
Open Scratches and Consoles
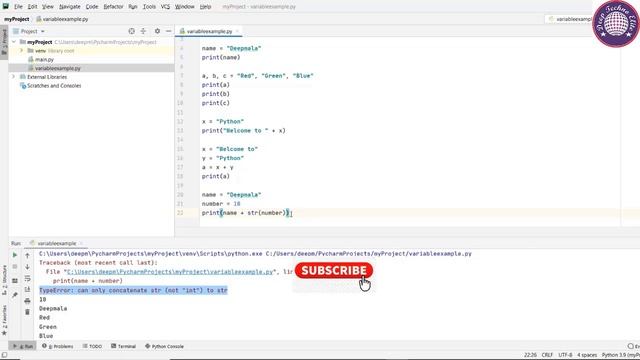pos(54,86)
